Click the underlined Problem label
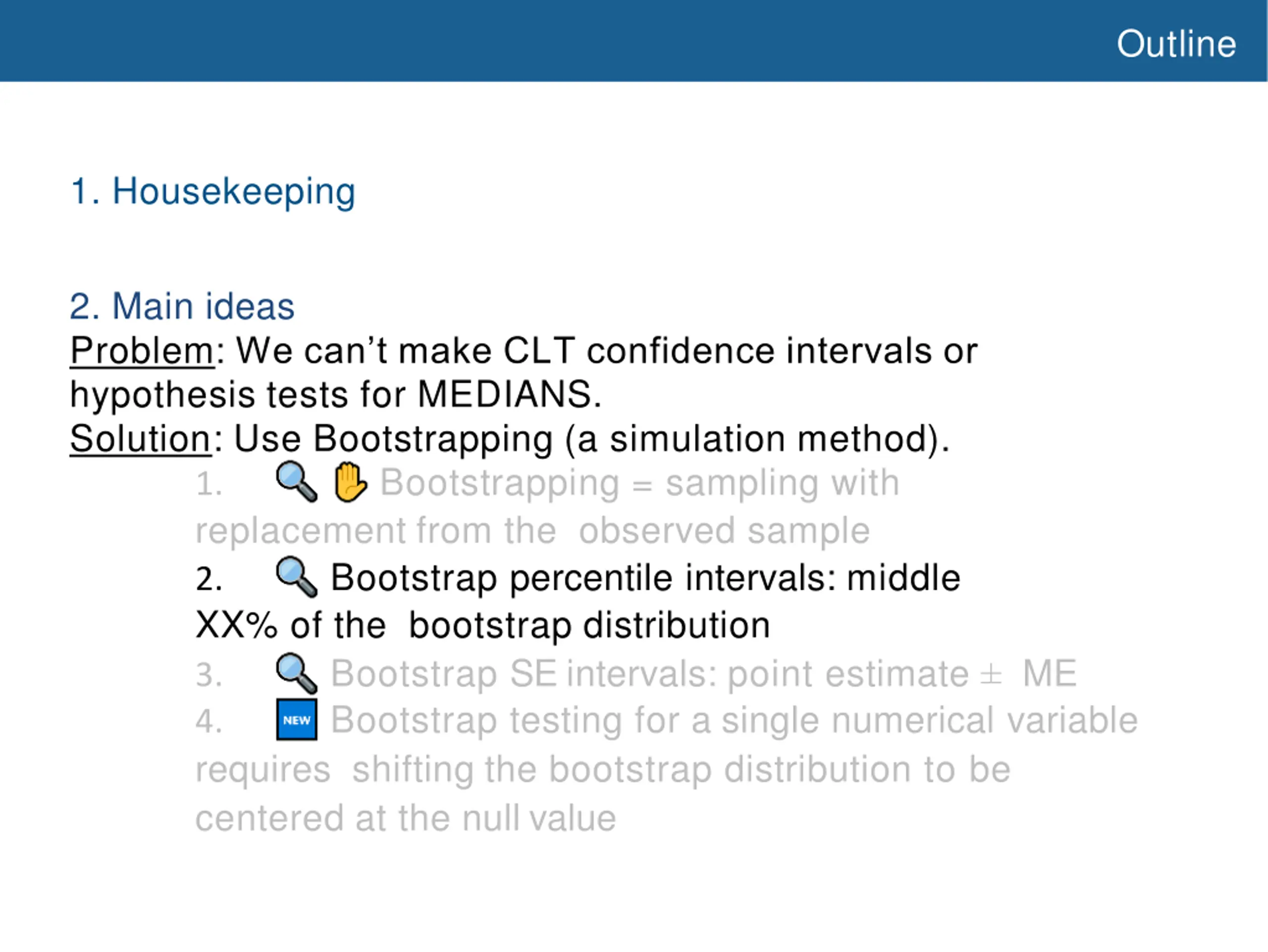1268x952 pixels. tap(142, 351)
